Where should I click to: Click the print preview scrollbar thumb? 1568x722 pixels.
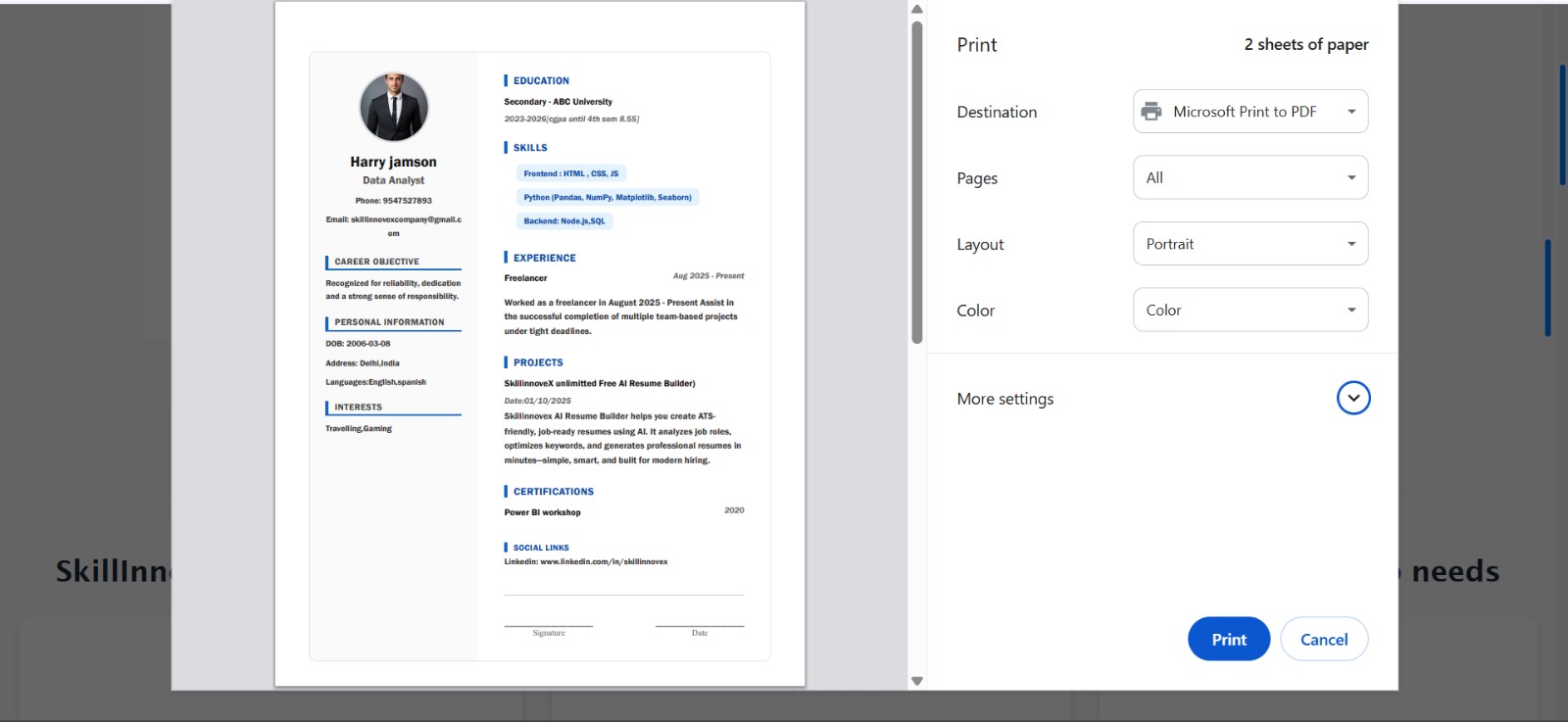pos(917,181)
